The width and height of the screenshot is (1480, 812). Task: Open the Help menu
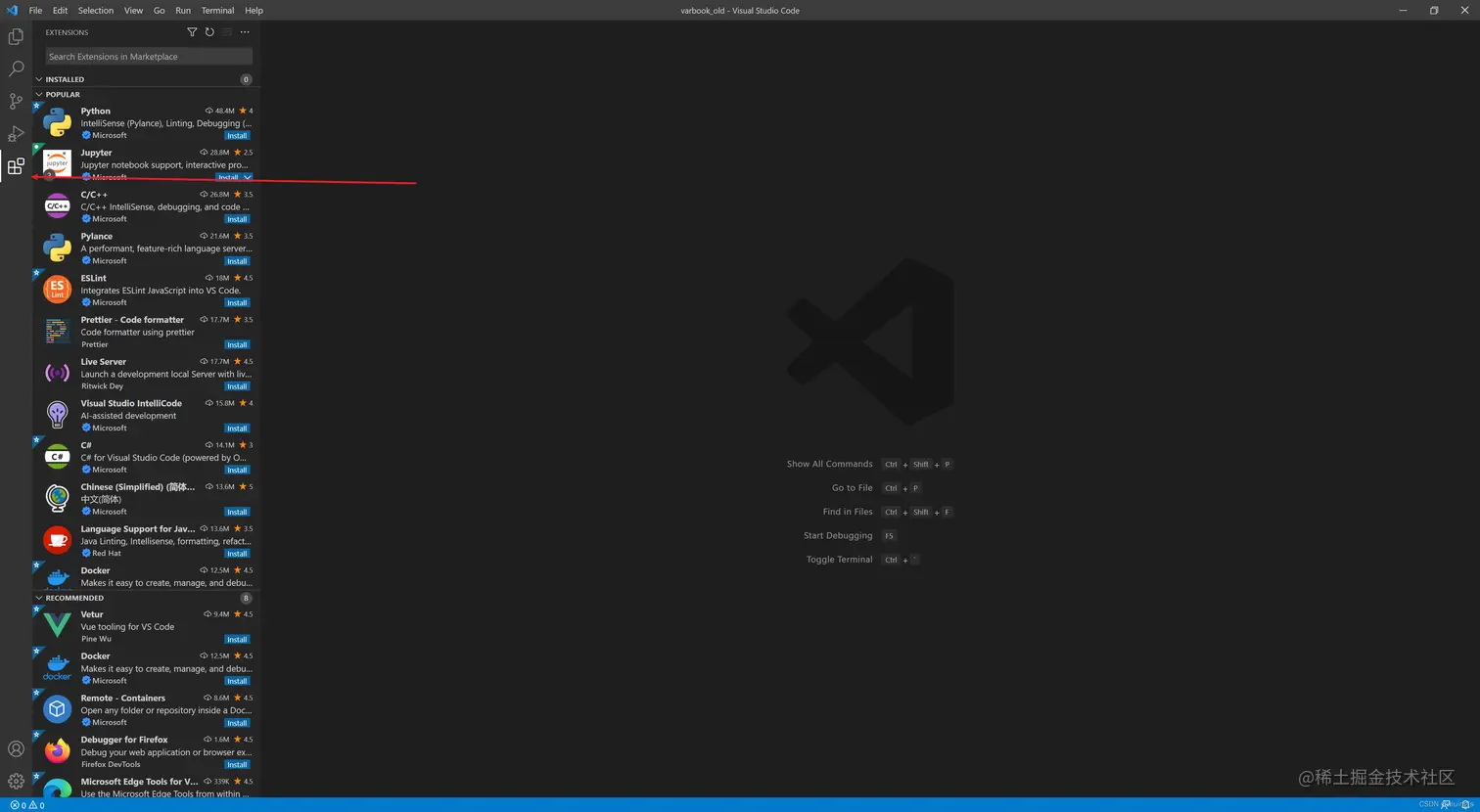coord(254,10)
